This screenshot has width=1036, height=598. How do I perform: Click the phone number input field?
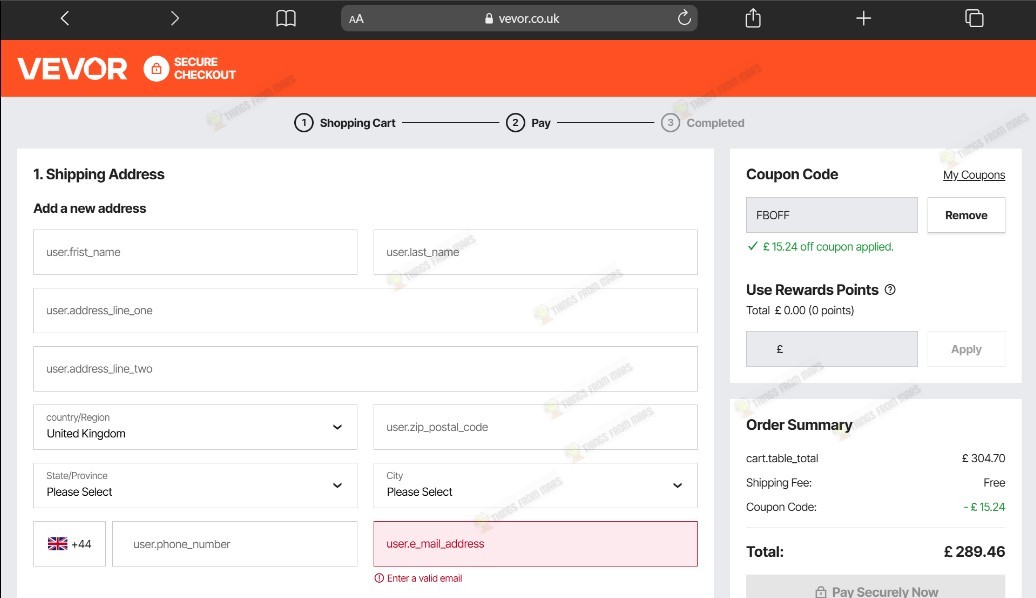[235, 544]
